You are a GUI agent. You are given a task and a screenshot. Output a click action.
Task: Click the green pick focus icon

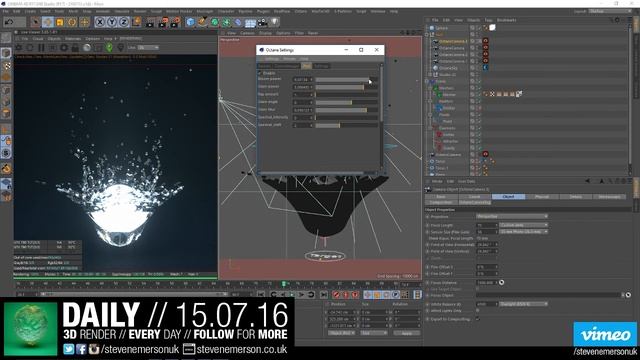pos(109,48)
